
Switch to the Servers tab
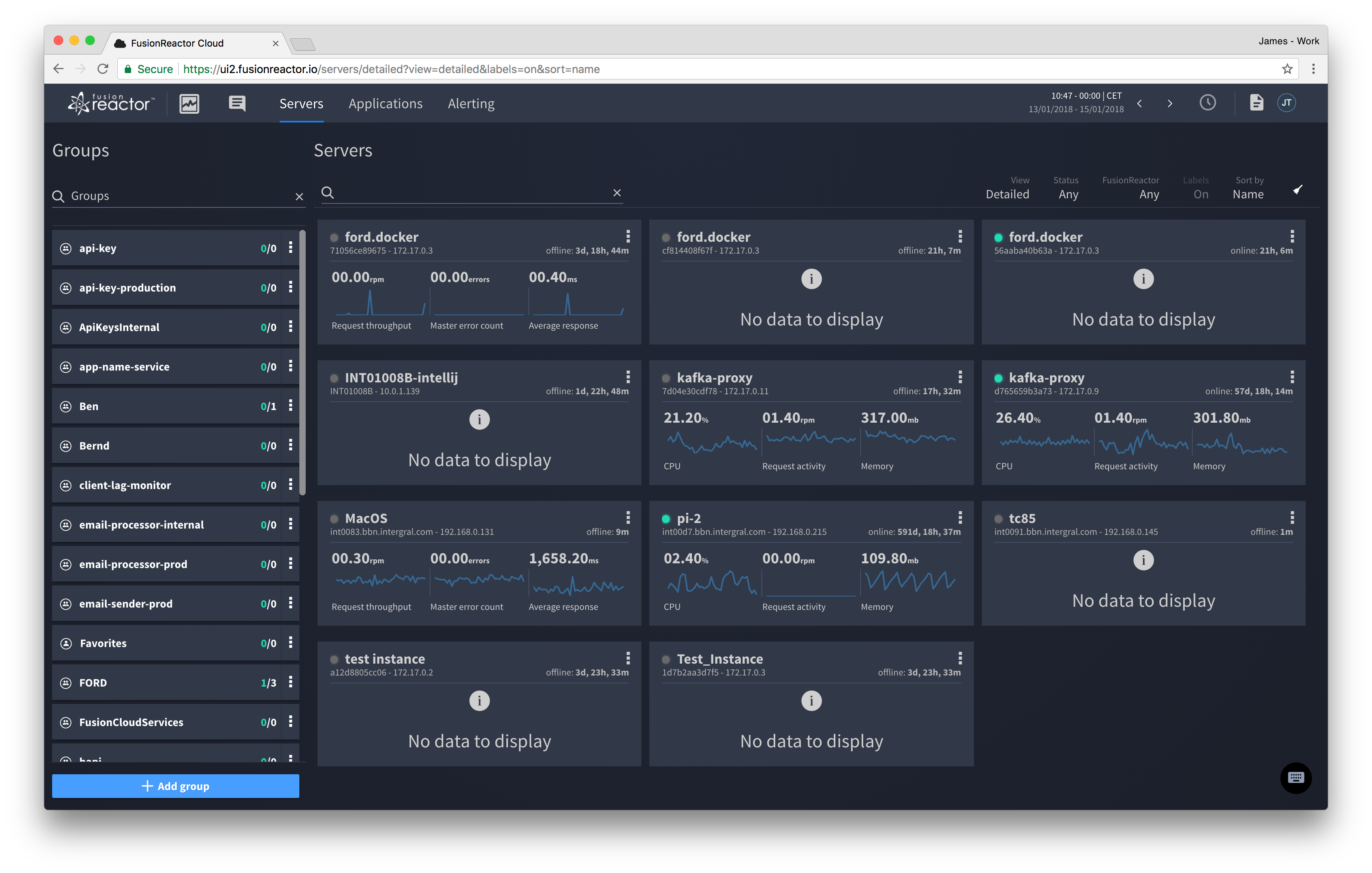pos(301,104)
